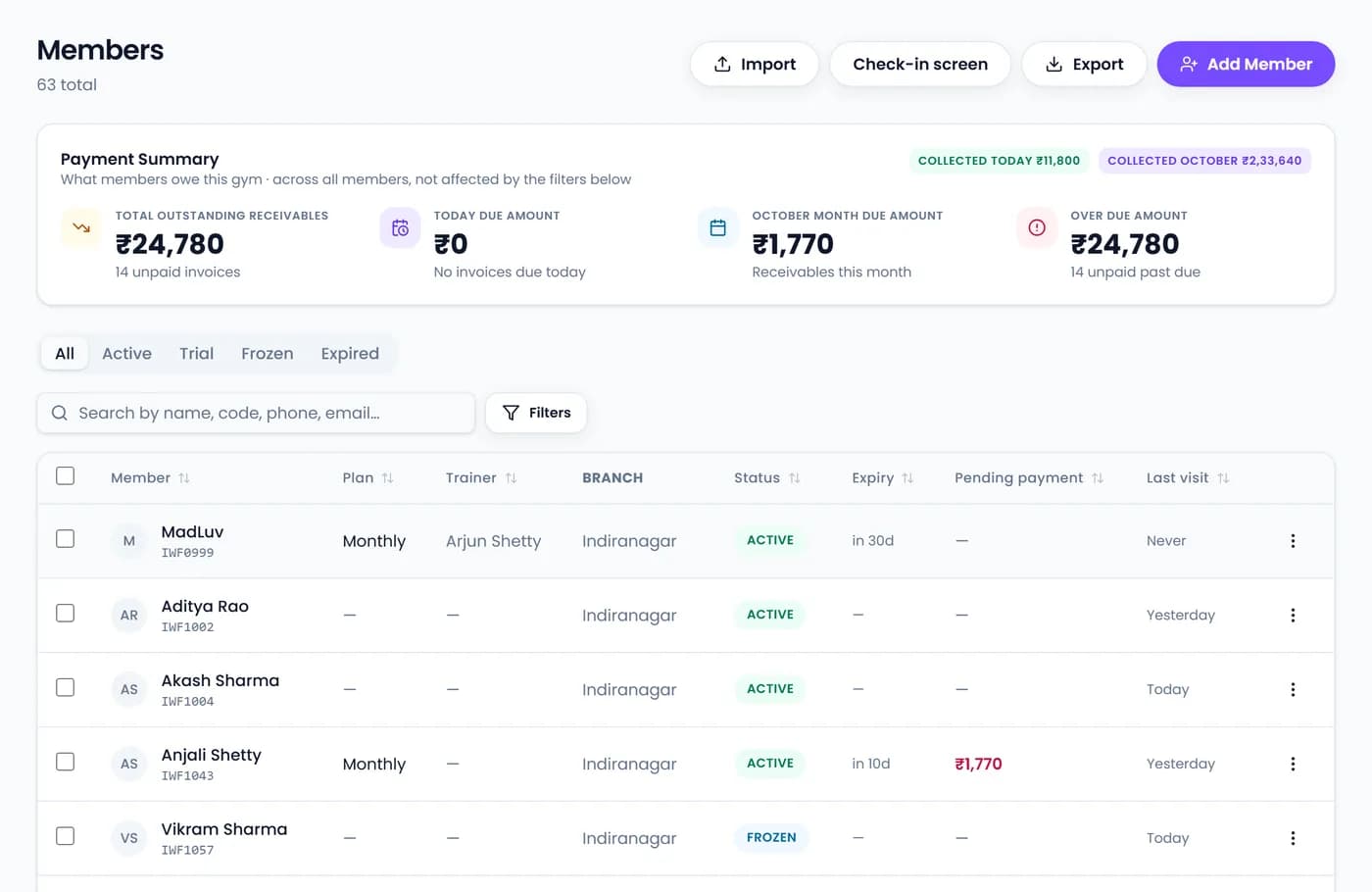The image size is (1372, 892).
Task: Open the three-dot menu for Anjali Shetty
Action: pos(1293,764)
